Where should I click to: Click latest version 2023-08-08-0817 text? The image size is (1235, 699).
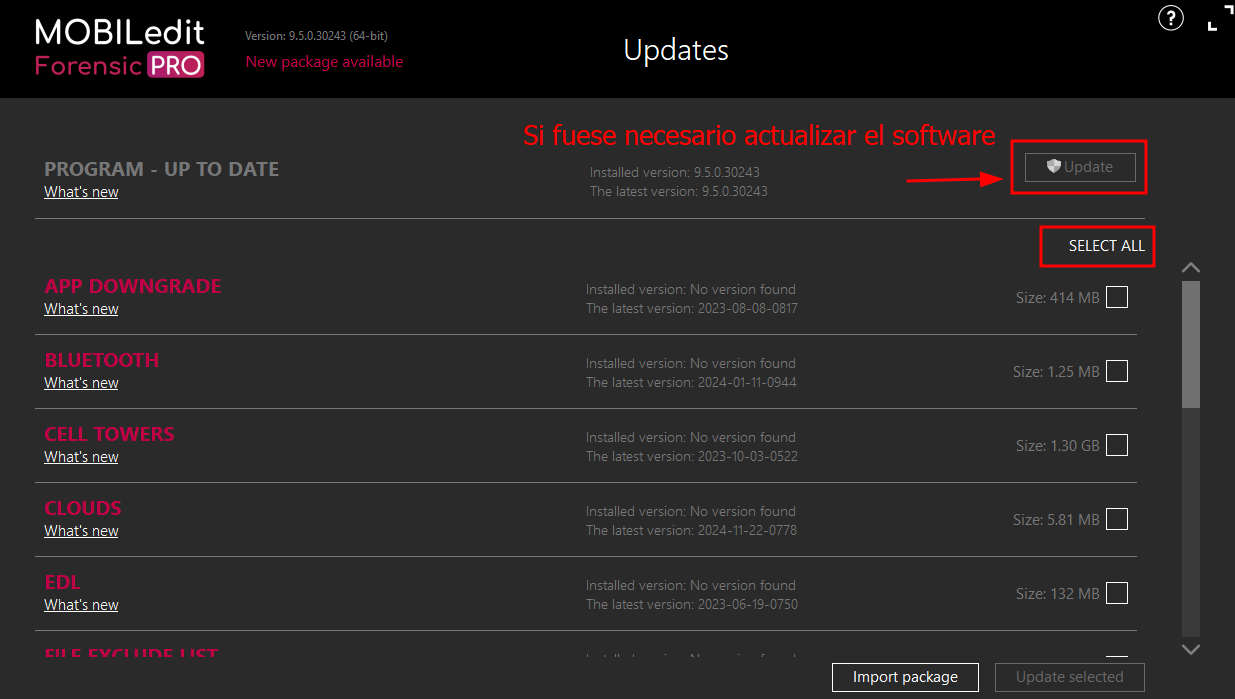(x=692, y=308)
